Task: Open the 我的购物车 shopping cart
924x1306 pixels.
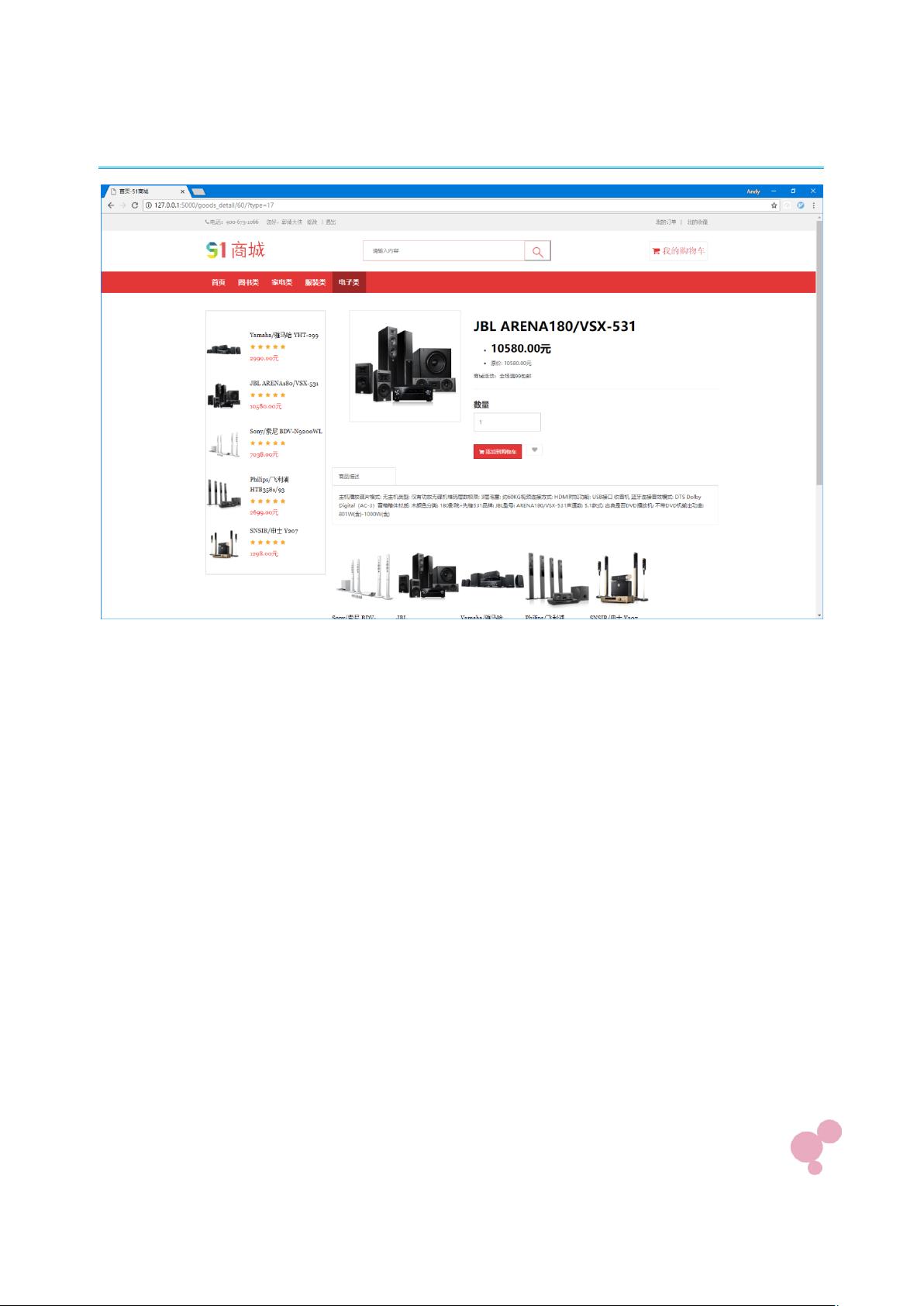Action: pos(678,251)
